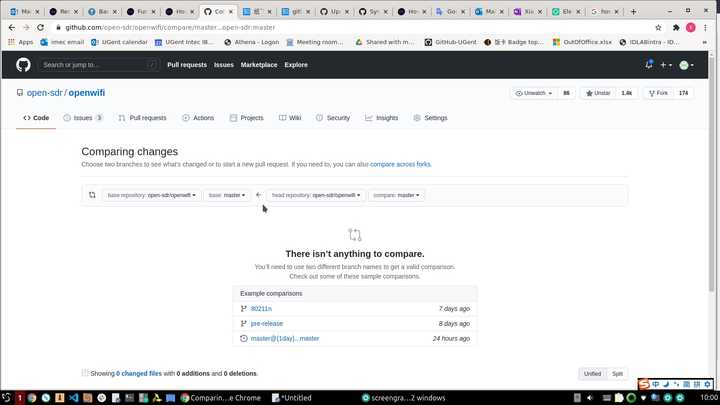Screen dimensions: 720x405
Task: Switch to the repository Issues tab
Action: [83, 118]
